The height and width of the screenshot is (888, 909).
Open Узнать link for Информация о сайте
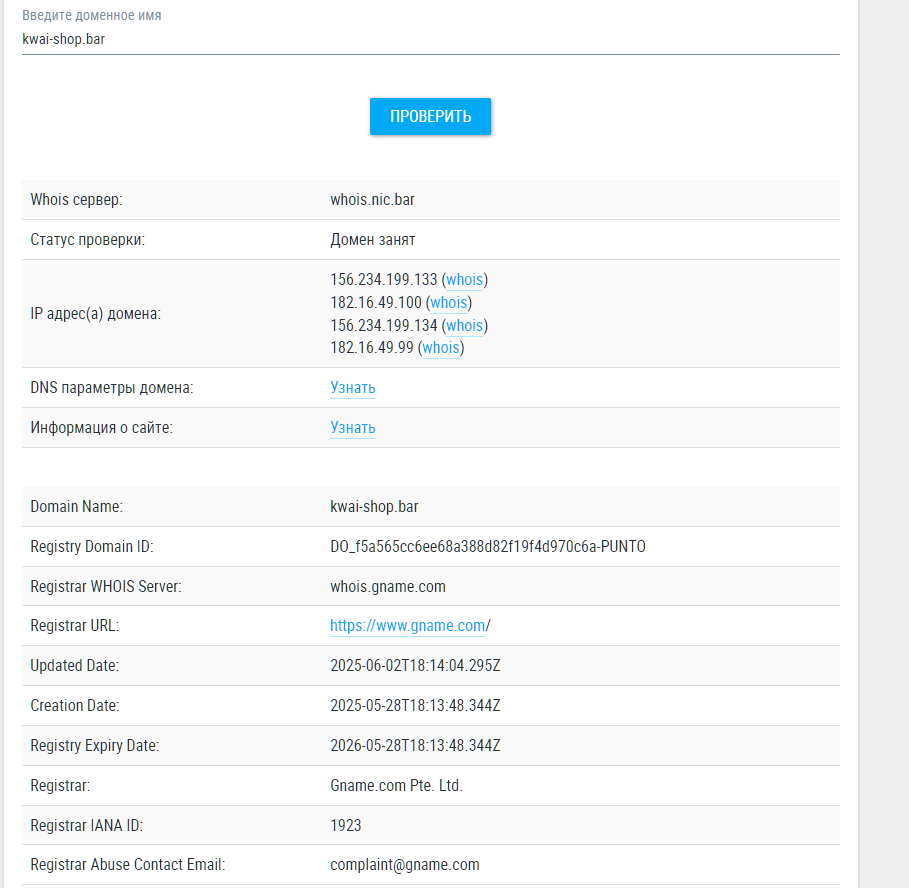(352, 427)
